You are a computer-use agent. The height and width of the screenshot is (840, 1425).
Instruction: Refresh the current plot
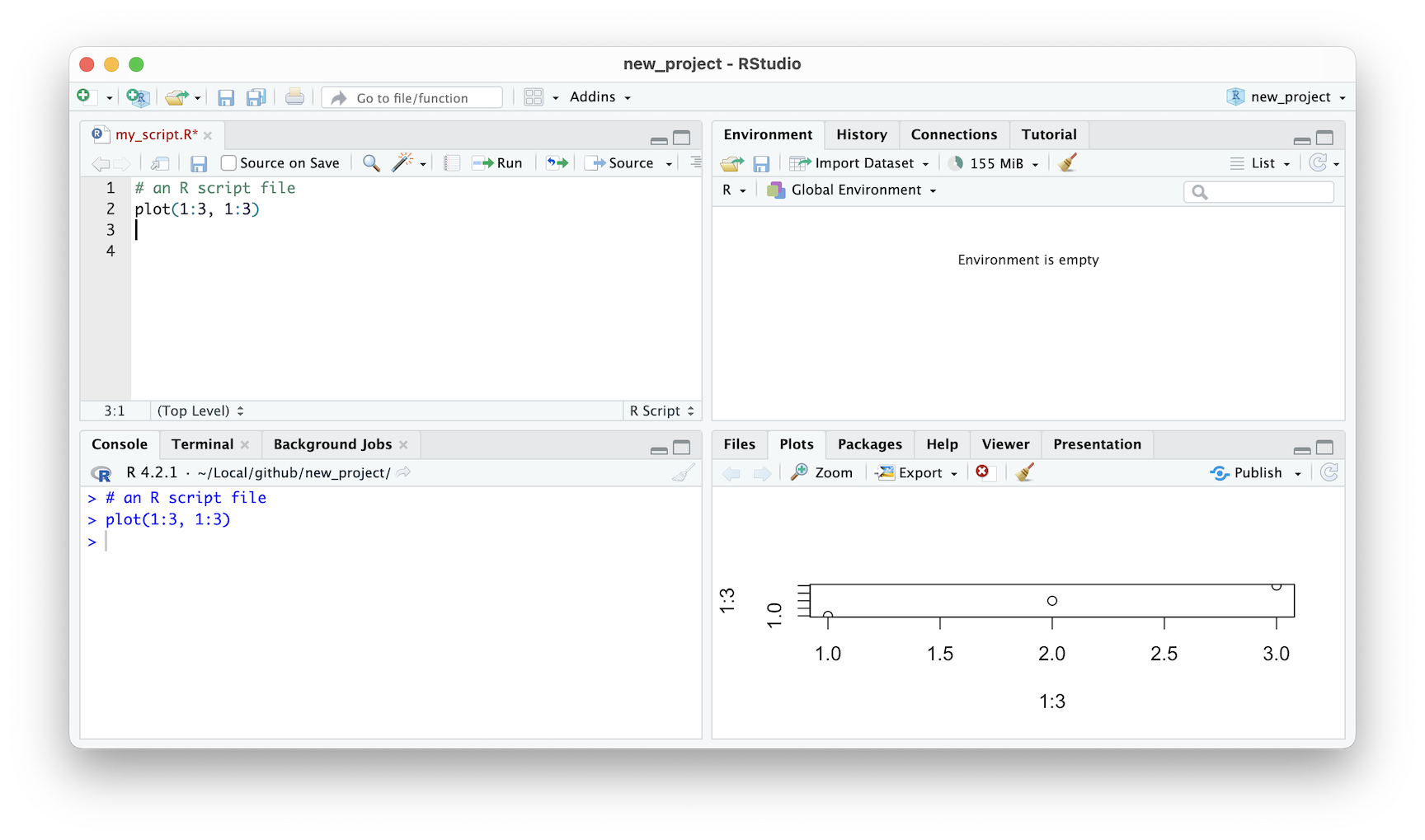(1329, 472)
